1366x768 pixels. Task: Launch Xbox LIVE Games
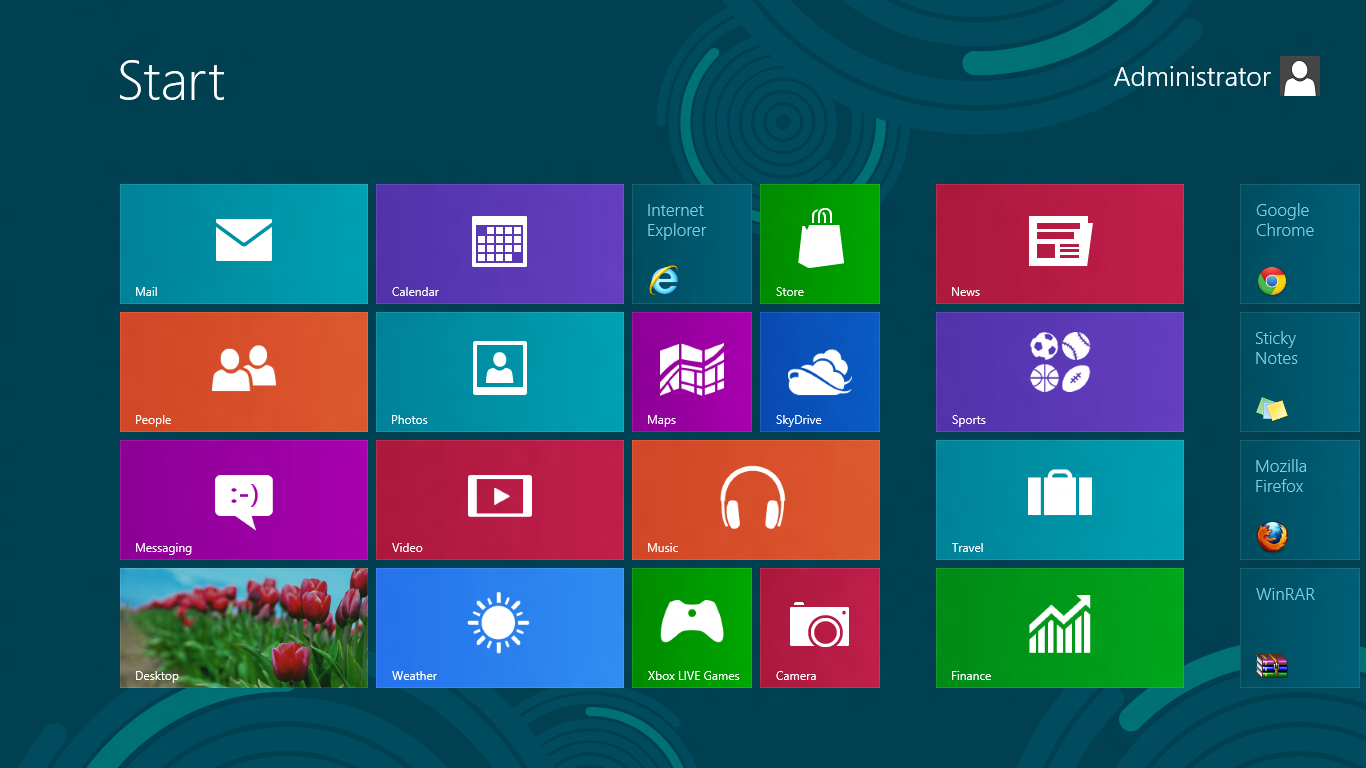691,627
